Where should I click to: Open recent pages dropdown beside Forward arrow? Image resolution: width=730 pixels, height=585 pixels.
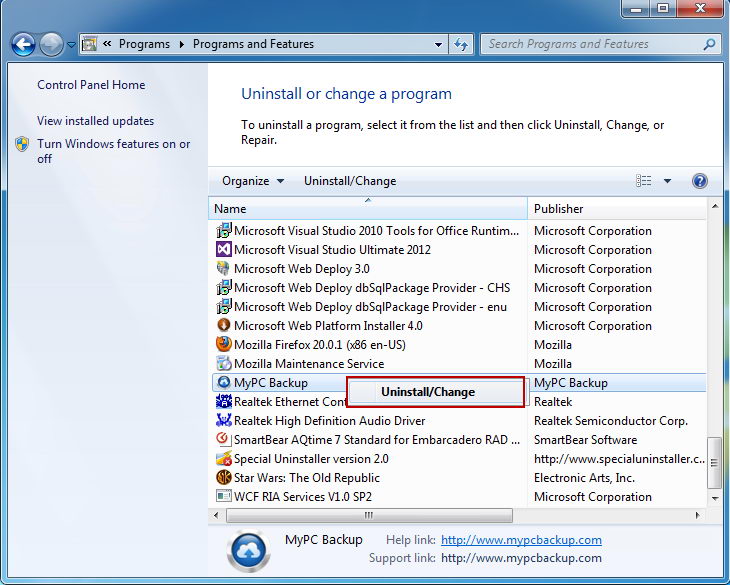pos(71,45)
